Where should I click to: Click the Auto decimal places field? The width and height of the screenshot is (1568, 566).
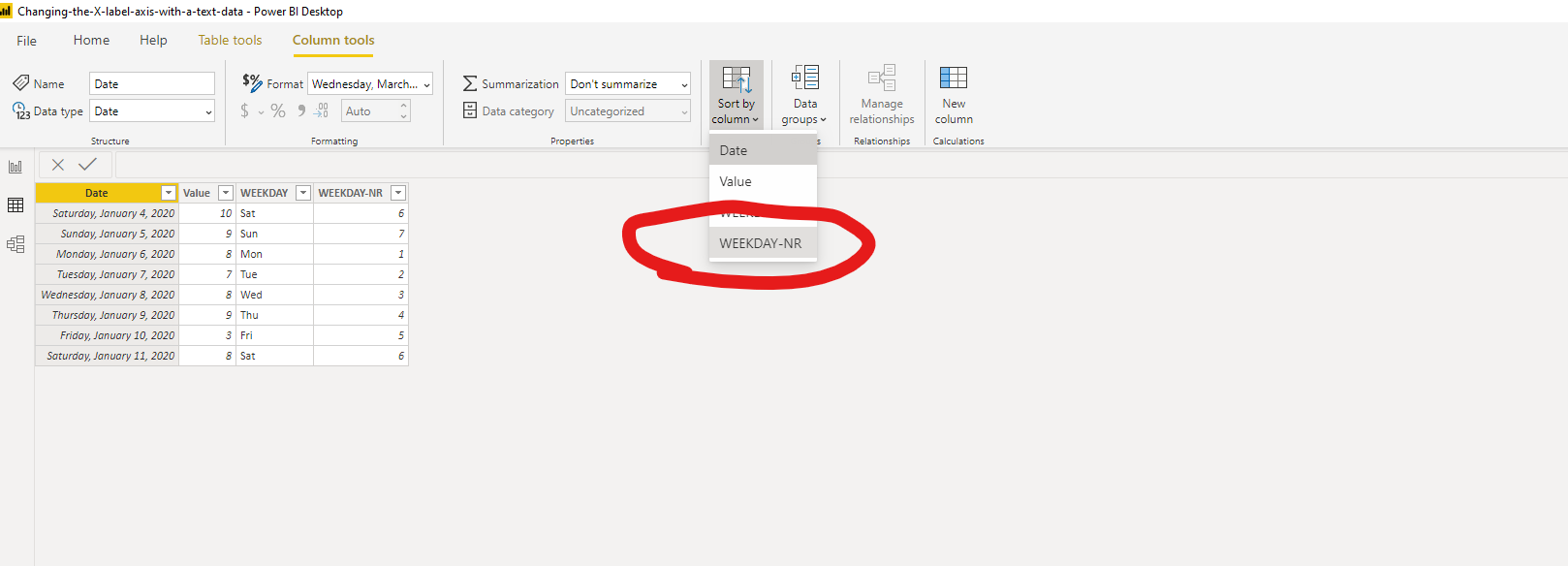point(369,111)
